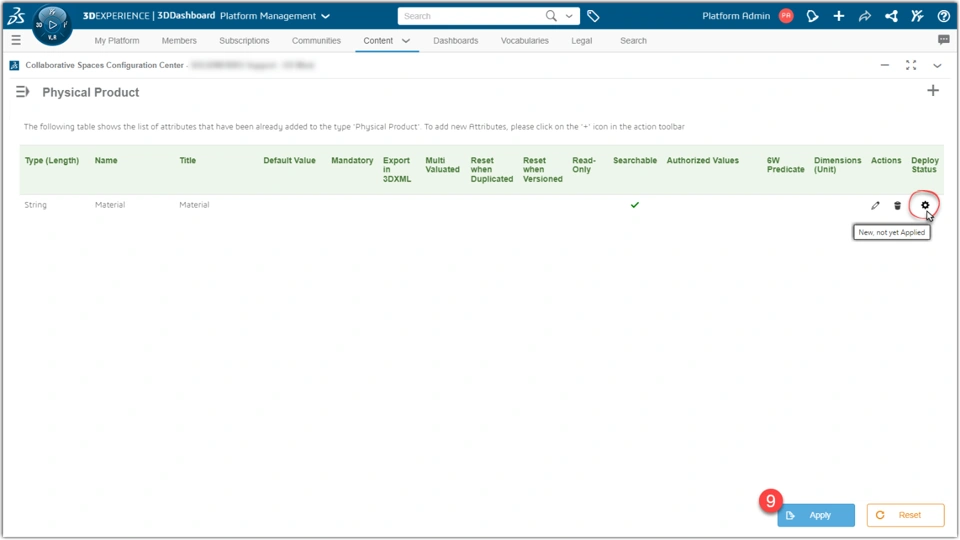
Task: Click the Material name cell
Action: [x=110, y=204]
